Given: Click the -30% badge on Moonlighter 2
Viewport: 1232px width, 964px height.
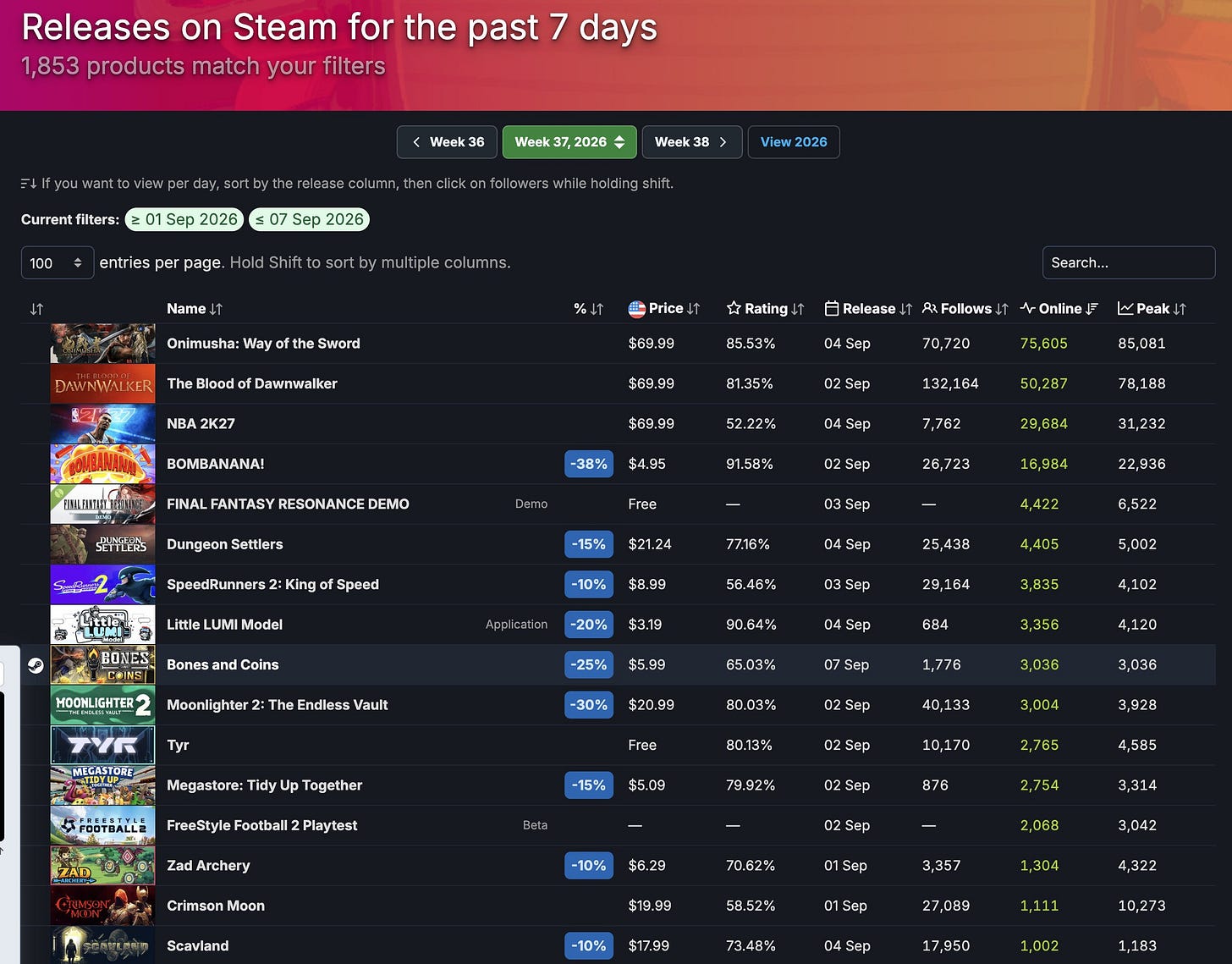Looking at the screenshot, I should pyautogui.click(x=589, y=706).
